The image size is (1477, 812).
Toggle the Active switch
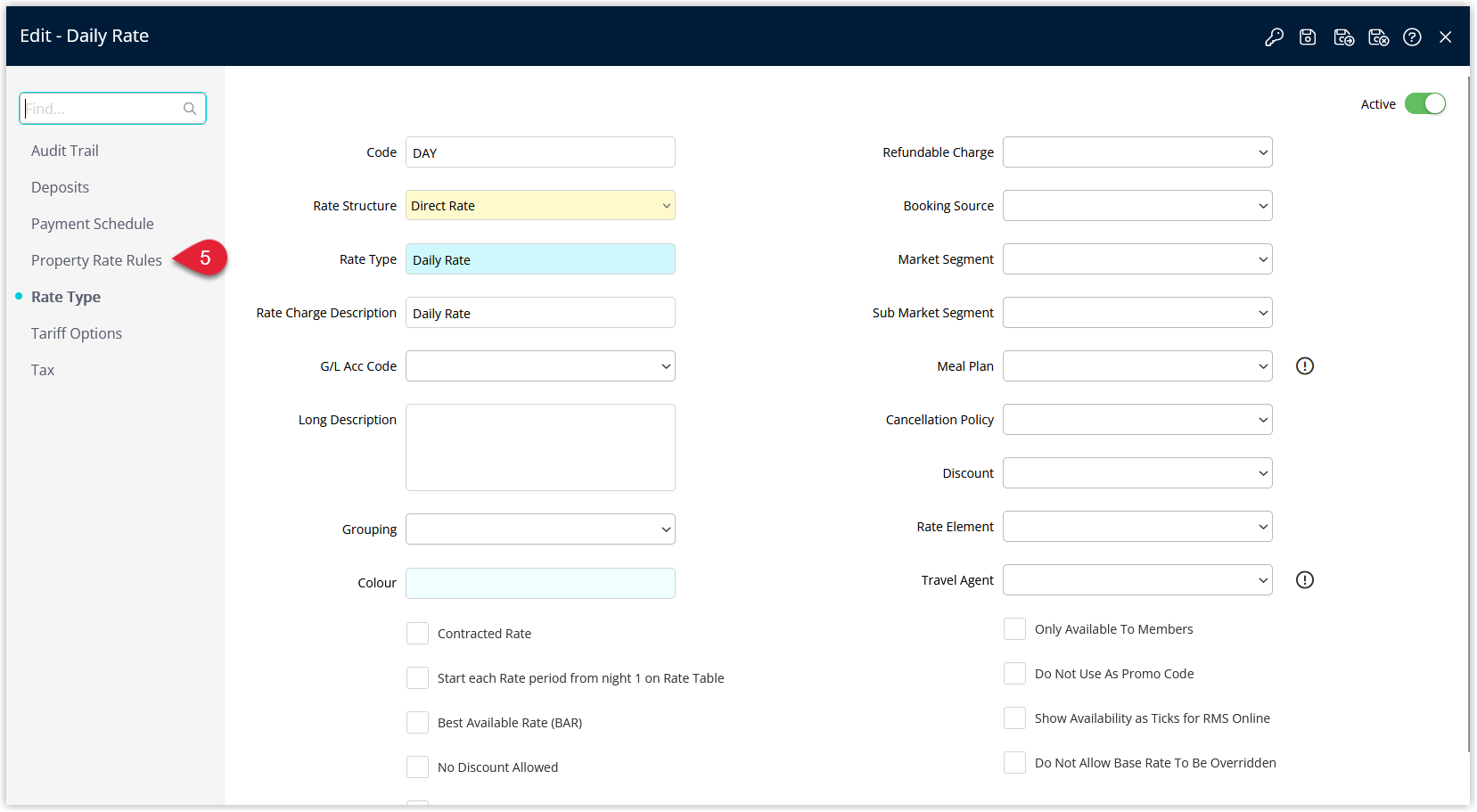(x=1425, y=103)
